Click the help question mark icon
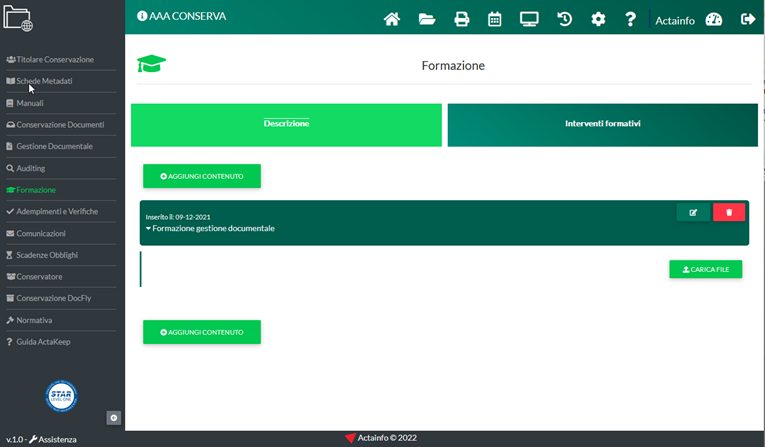Screen dimensions: 765x447 point(630,19)
